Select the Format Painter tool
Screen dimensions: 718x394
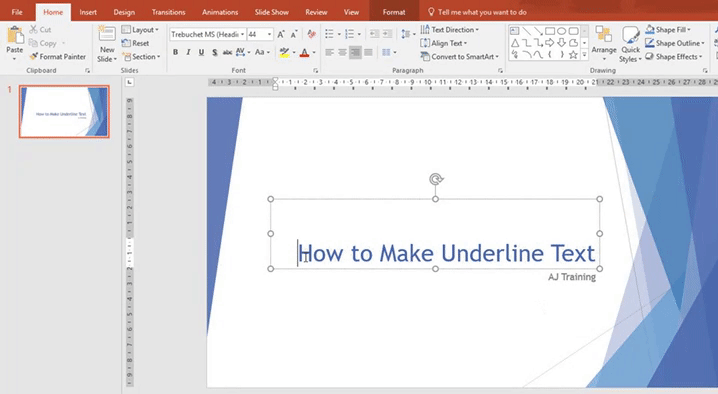pyautogui.click(x=58, y=57)
